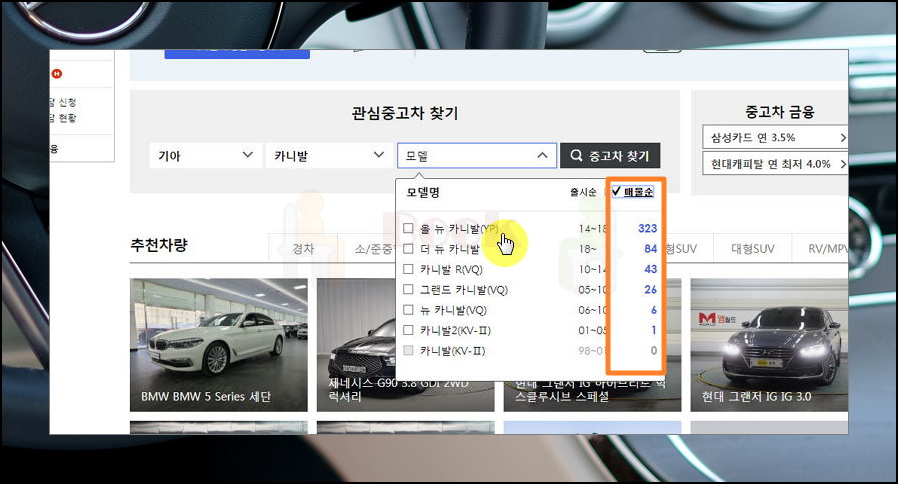Click the disabled 카니발(KV-II) checkbox
Screen dimensions: 898x484
(x=408, y=351)
